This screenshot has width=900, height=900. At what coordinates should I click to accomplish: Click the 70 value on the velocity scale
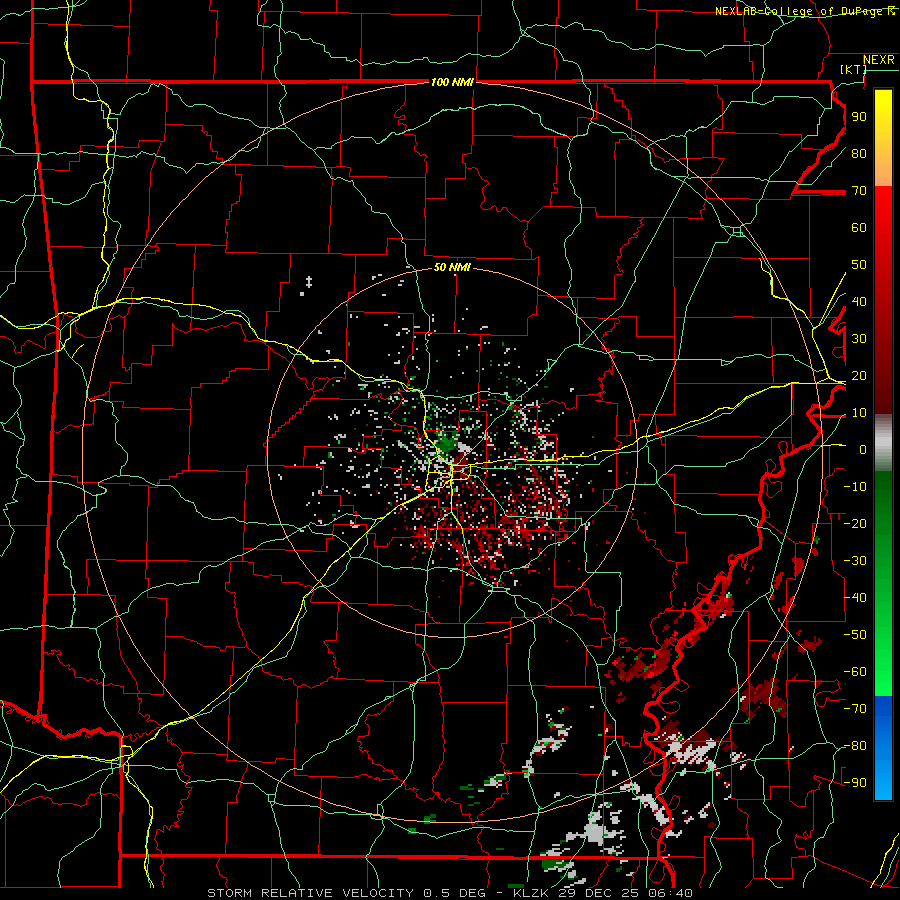point(859,191)
